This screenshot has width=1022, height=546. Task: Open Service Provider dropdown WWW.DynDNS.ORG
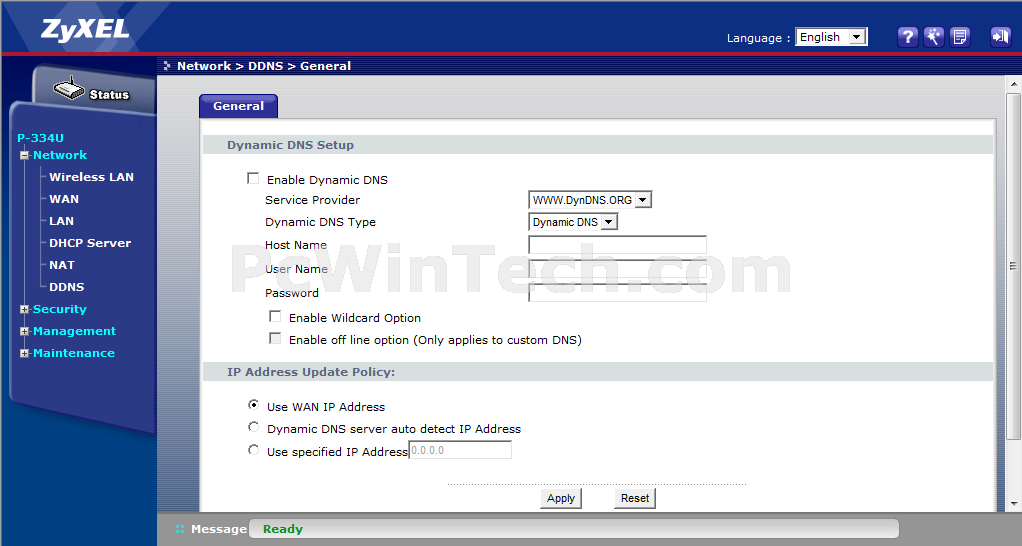590,200
